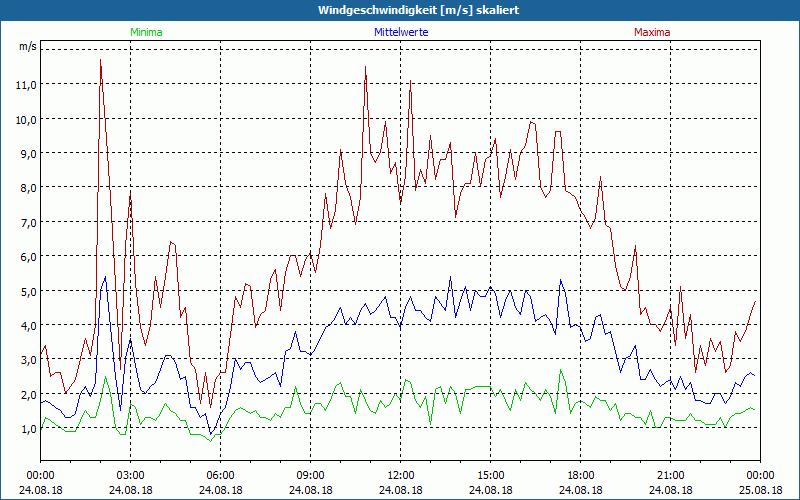This screenshot has height=500, width=800.
Task: Click the 11,0 y-axis value
Action: (x=26, y=85)
